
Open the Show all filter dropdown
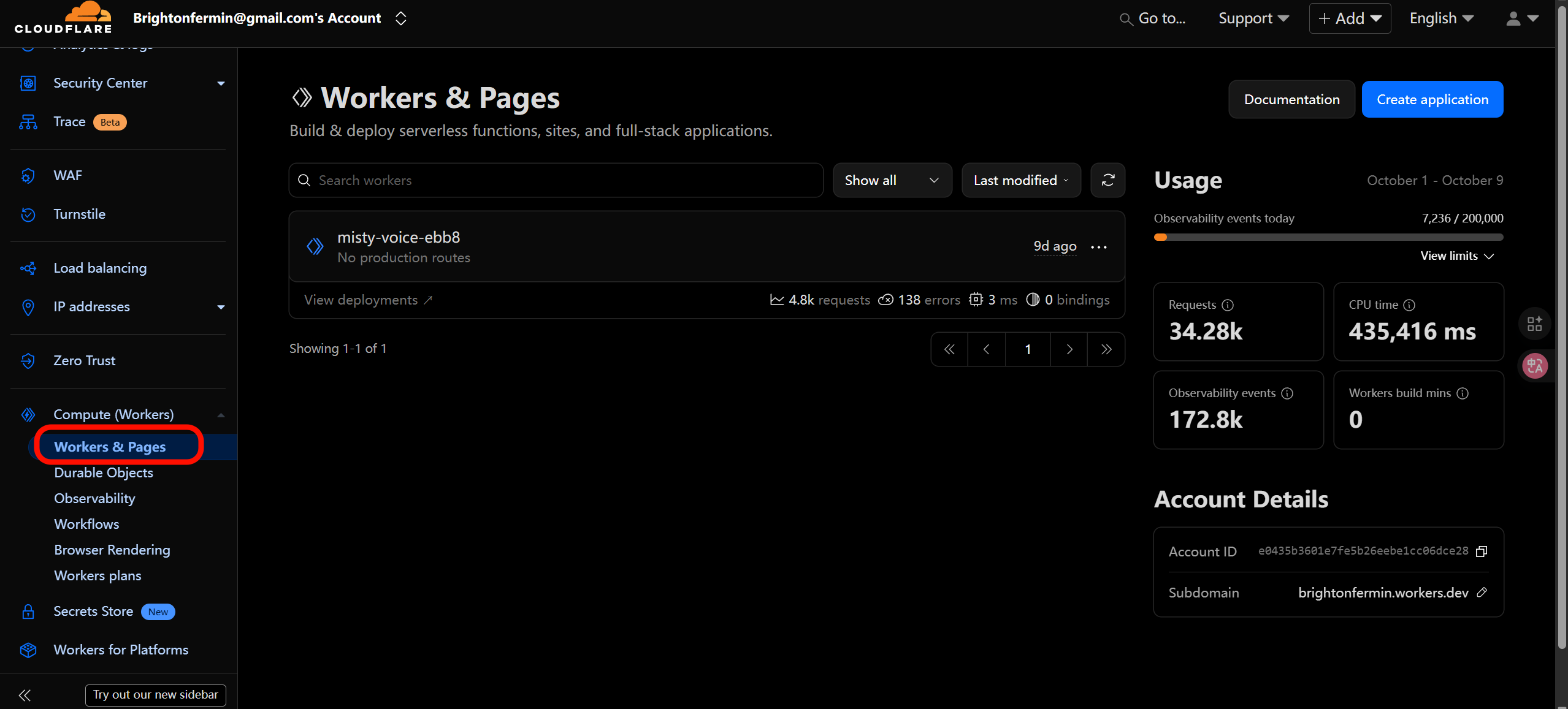[892, 180]
